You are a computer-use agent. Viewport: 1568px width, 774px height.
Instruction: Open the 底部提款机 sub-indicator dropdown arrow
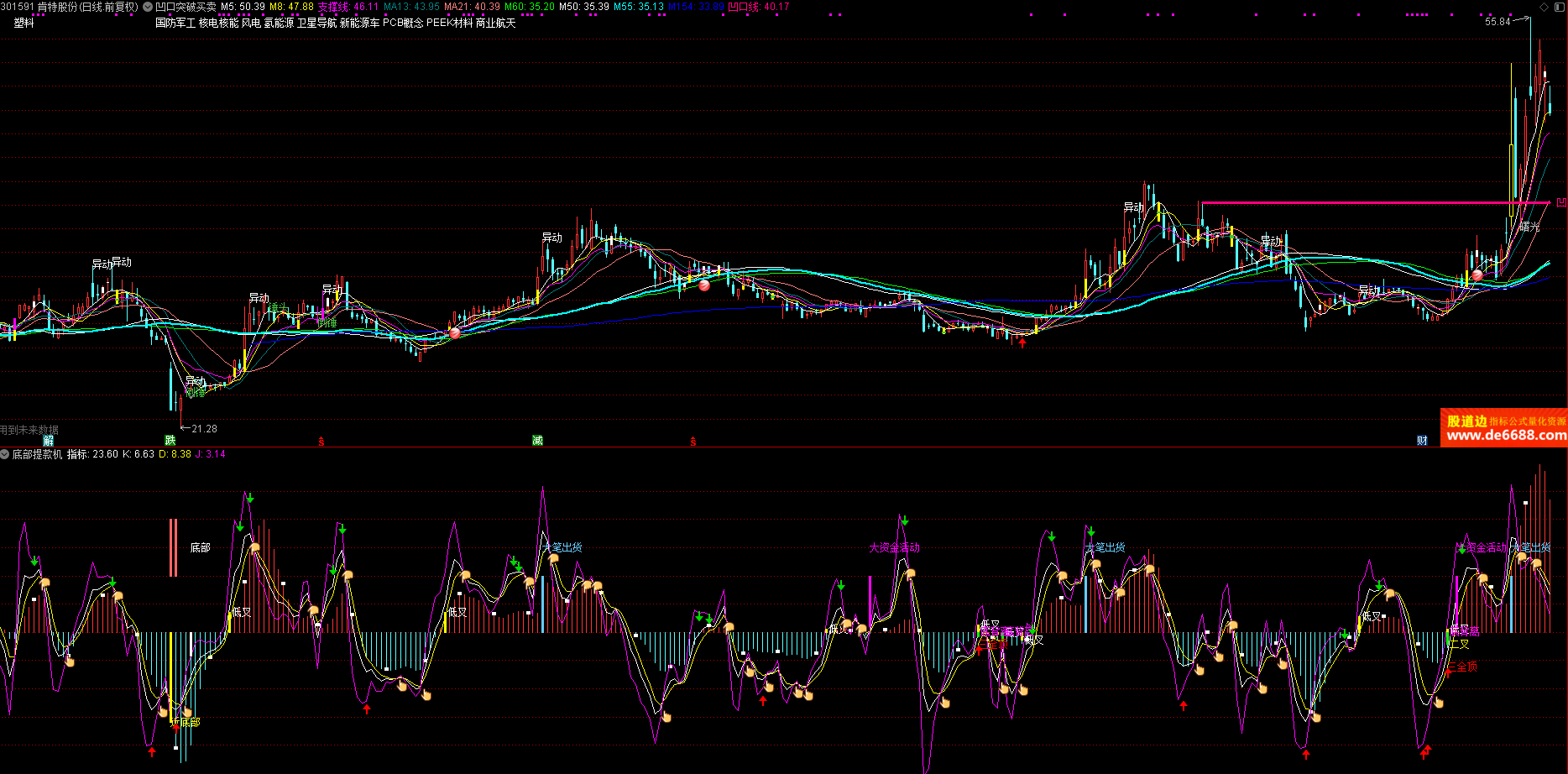5,454
